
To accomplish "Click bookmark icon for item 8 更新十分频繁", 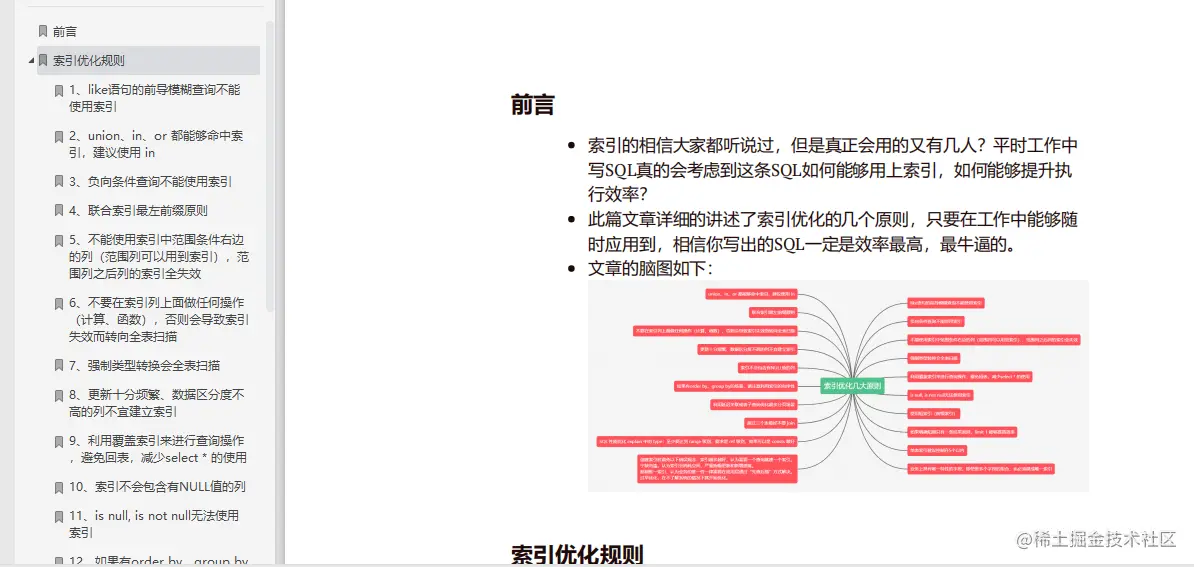I will point(59,396).
